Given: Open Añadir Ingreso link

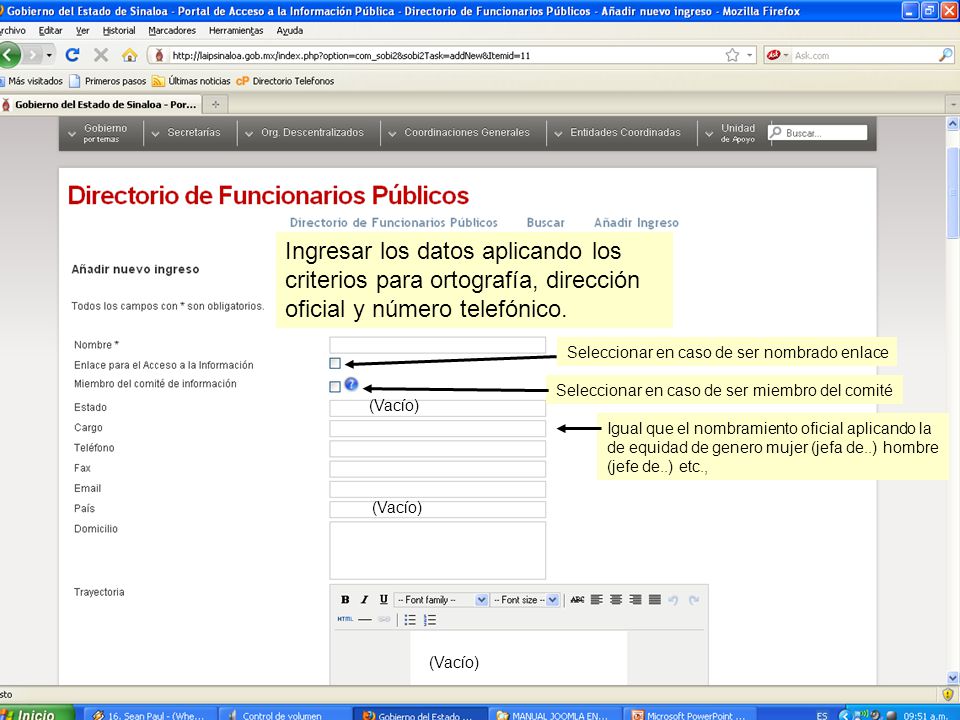Looking at the screenshot, I should point(636,223).
